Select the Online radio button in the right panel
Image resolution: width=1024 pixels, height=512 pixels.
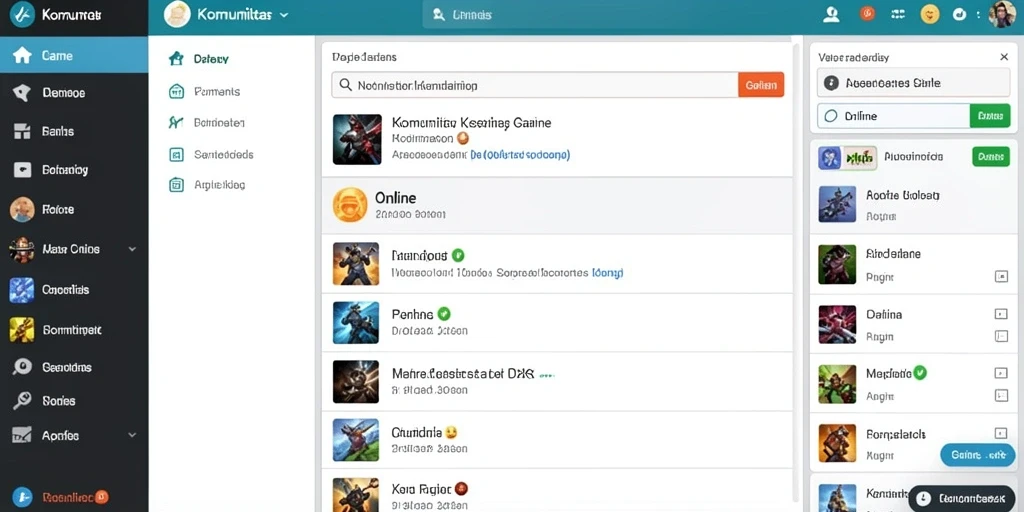pyautogui.click(x=831, y=116)
